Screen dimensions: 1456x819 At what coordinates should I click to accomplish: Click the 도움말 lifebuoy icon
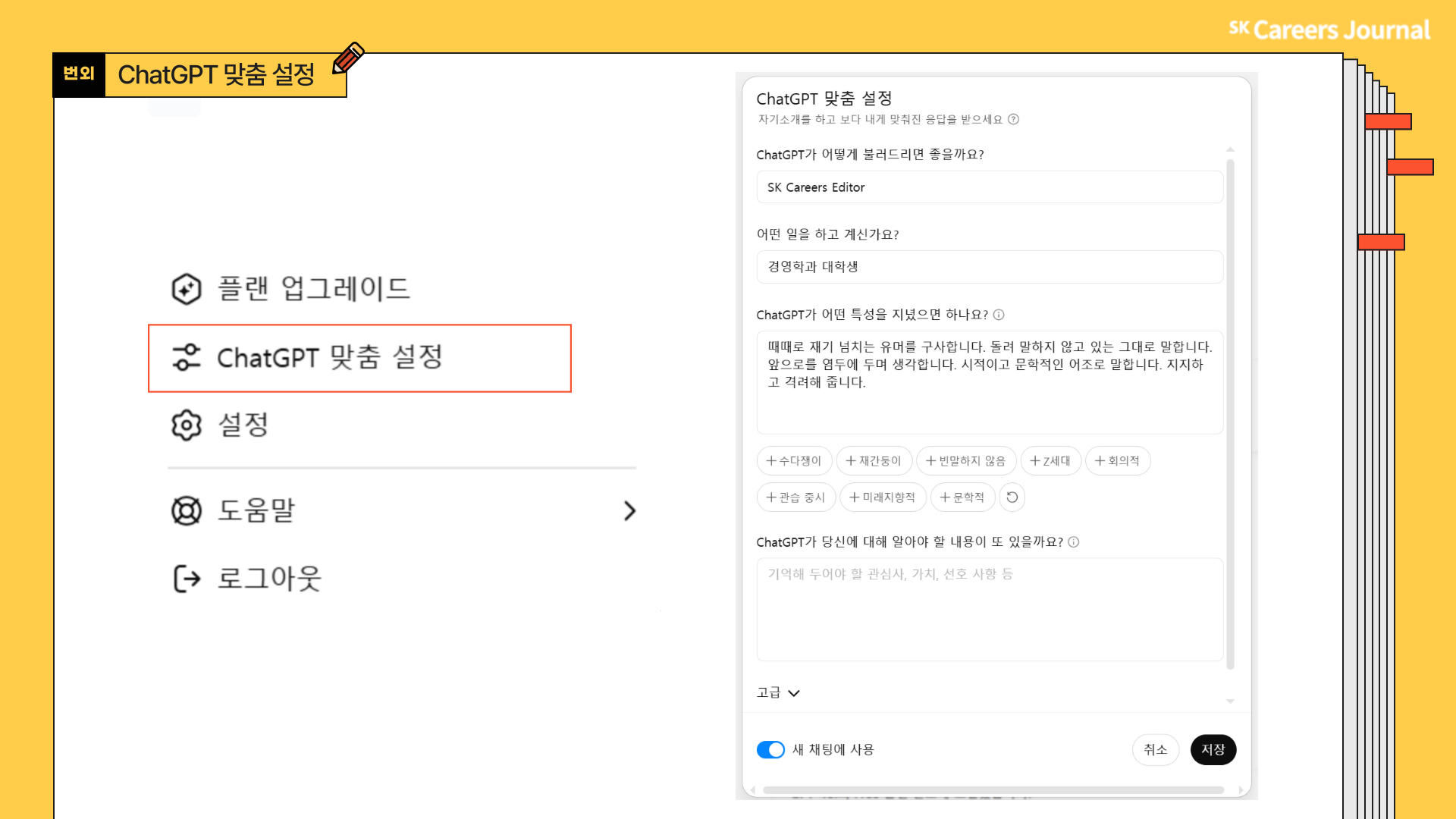[186, 510]
